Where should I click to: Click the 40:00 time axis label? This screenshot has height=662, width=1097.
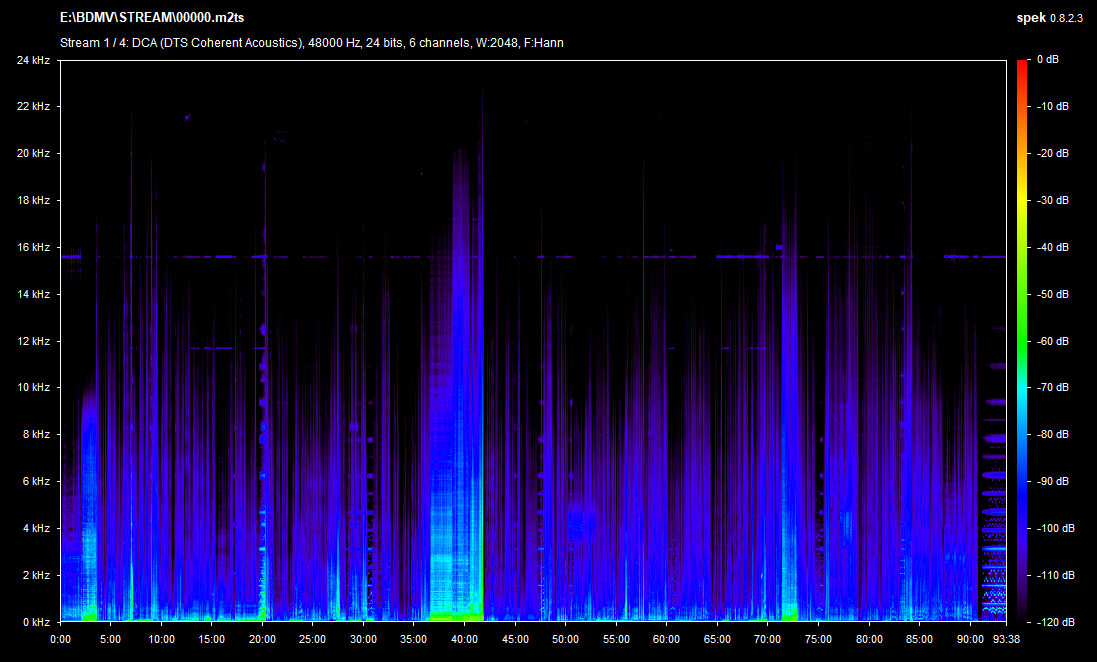(464, 639)
